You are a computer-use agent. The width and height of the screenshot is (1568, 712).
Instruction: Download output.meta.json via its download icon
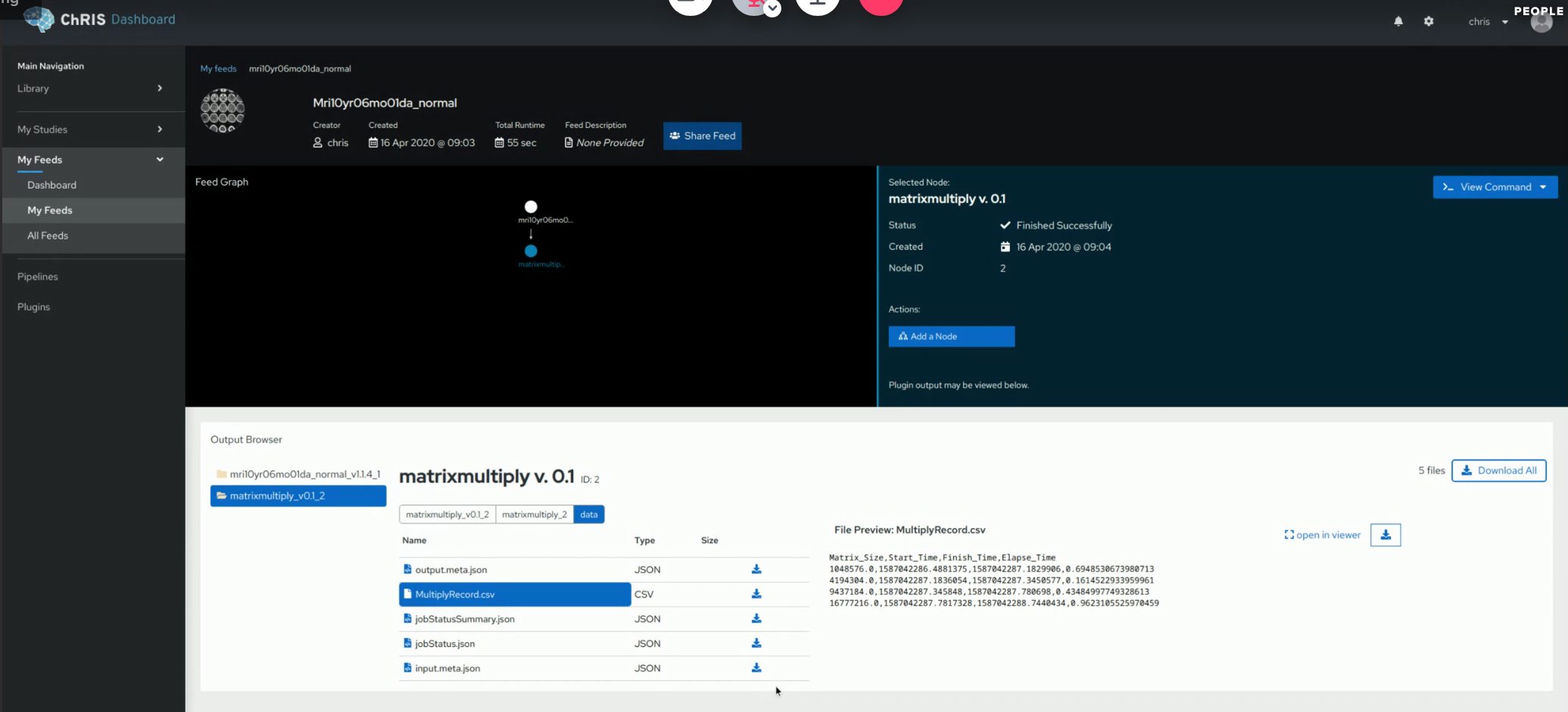pyautogui.click(x=756, y=569)
